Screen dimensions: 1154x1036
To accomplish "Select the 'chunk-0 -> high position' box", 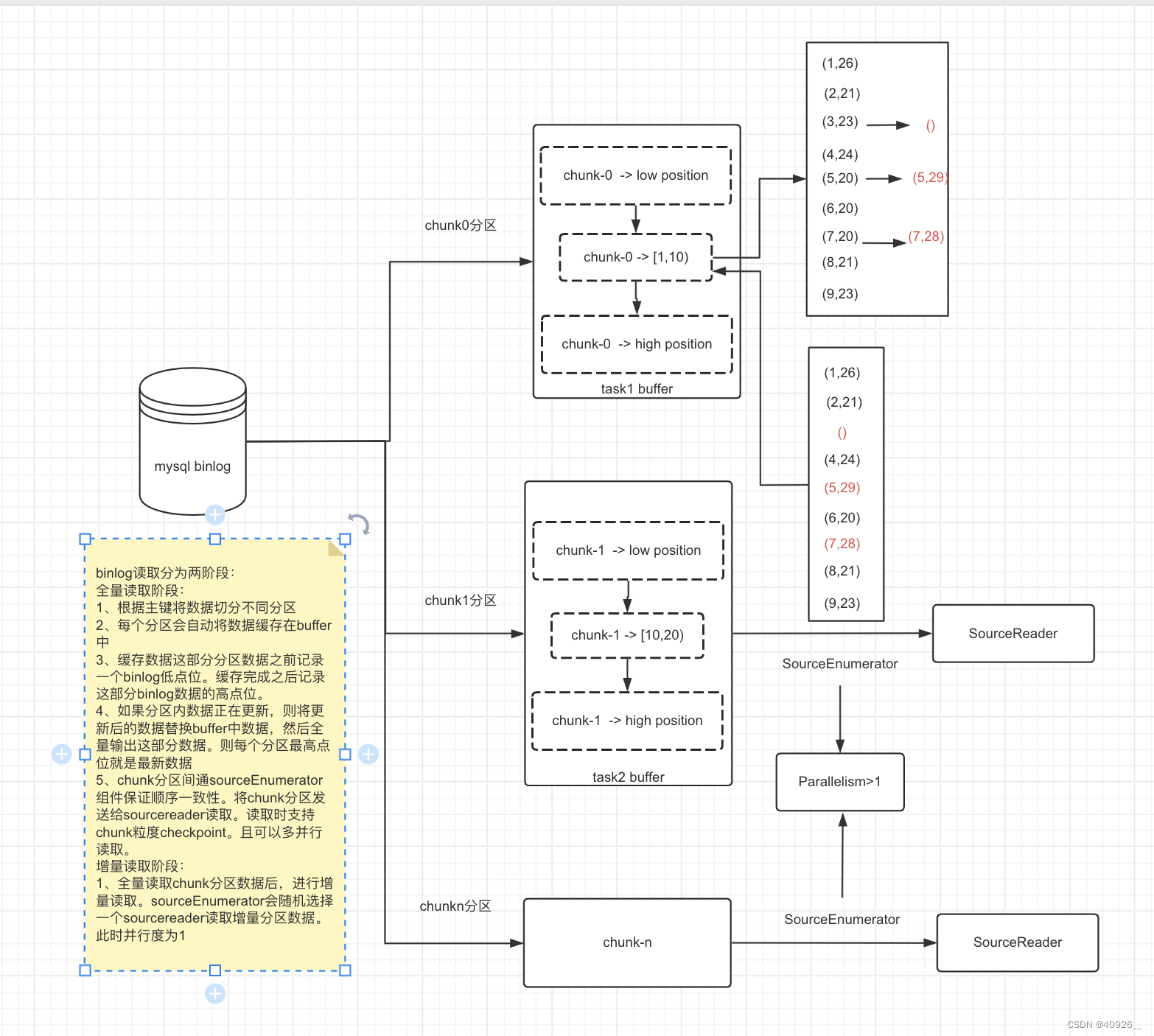I will [637, 344].
